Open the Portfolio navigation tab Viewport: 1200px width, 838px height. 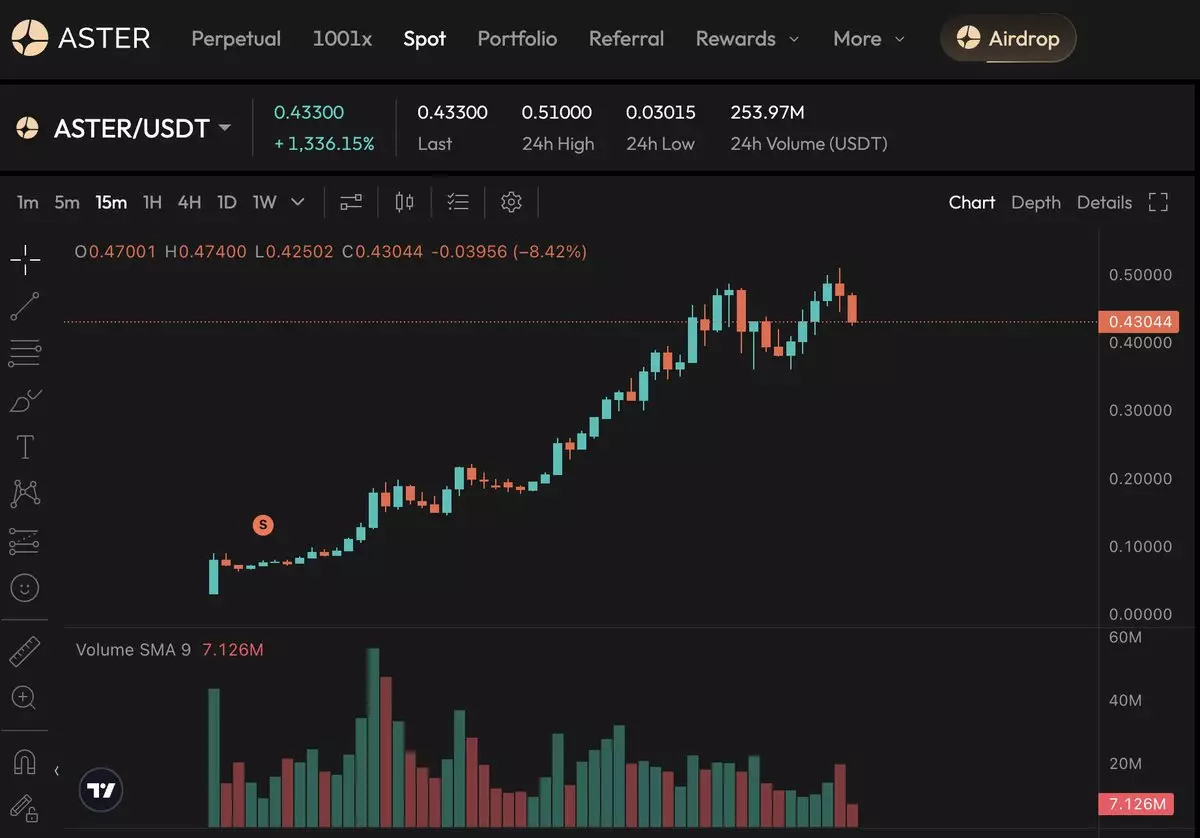[x=517, y=39]
